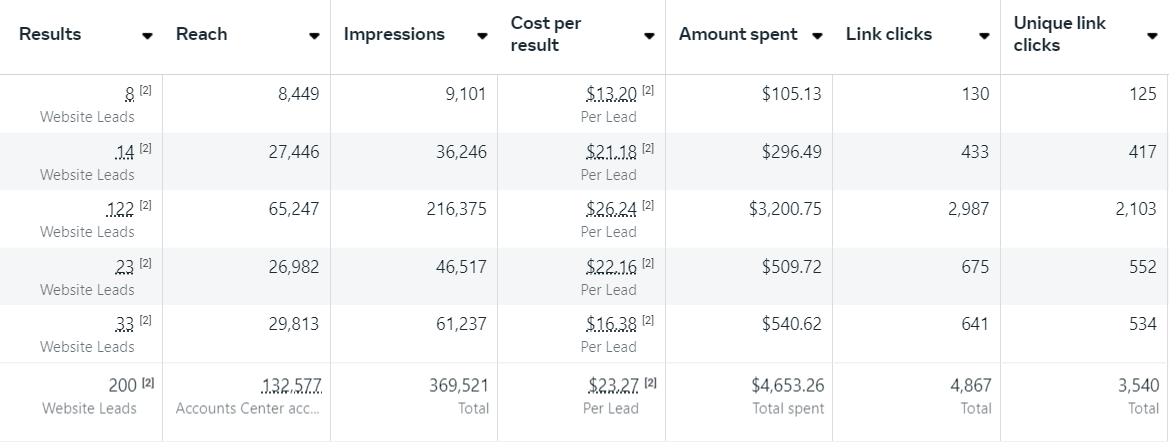This screenshot has width=1169, height=442.
Task: Click the footnote marker beside 122 results
Action: pos(146,206)
